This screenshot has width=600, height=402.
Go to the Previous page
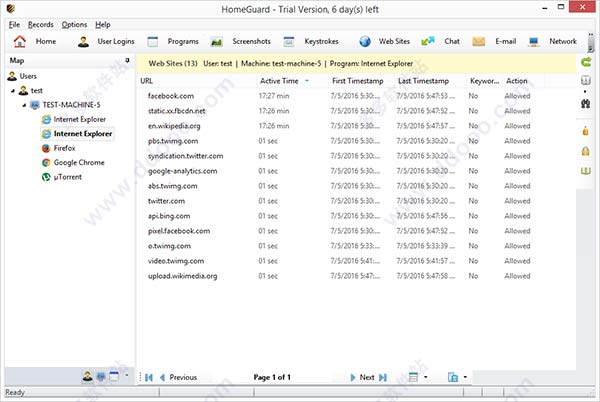click(178, 378)
